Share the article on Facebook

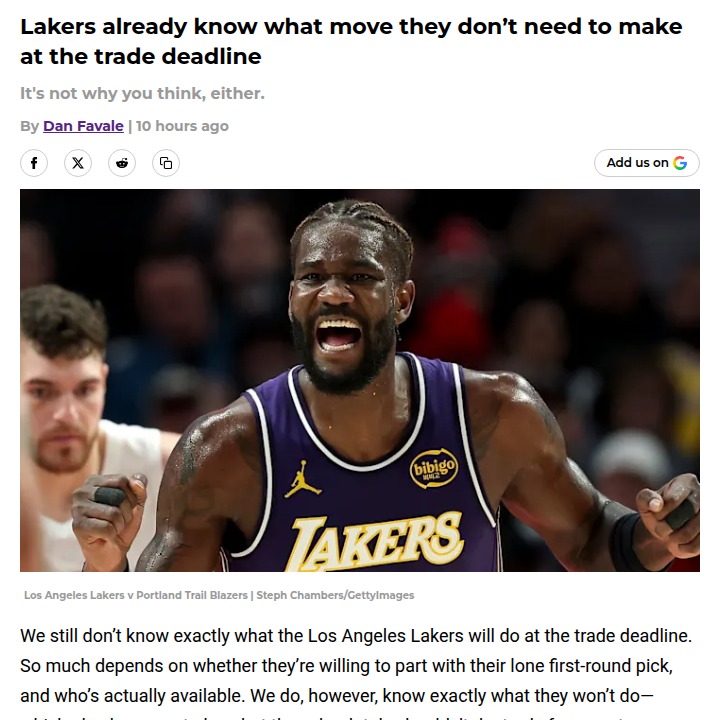tap(34, 163)
